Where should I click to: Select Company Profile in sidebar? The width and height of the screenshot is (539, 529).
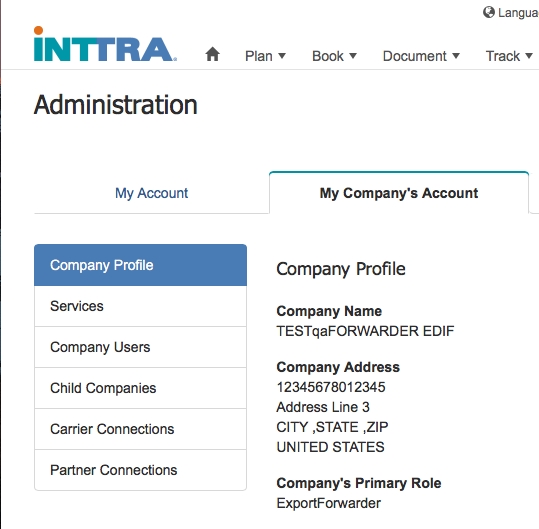(141, 265)
